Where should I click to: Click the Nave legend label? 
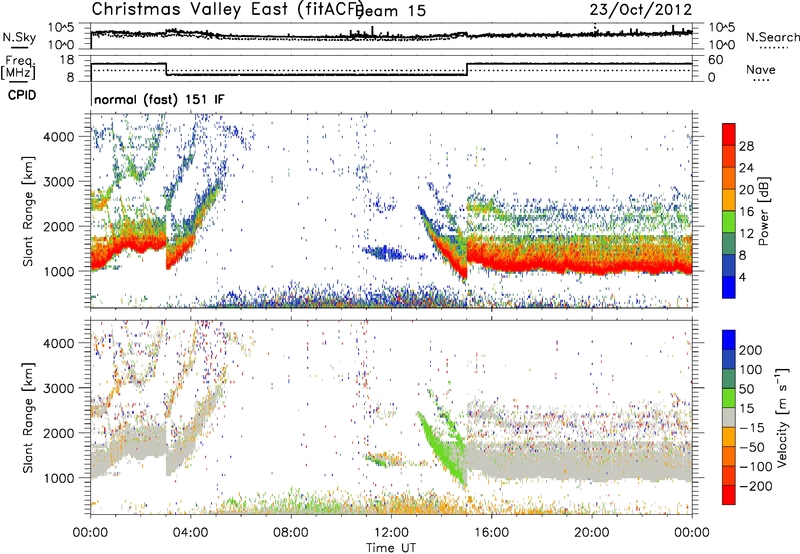[761, 69]
